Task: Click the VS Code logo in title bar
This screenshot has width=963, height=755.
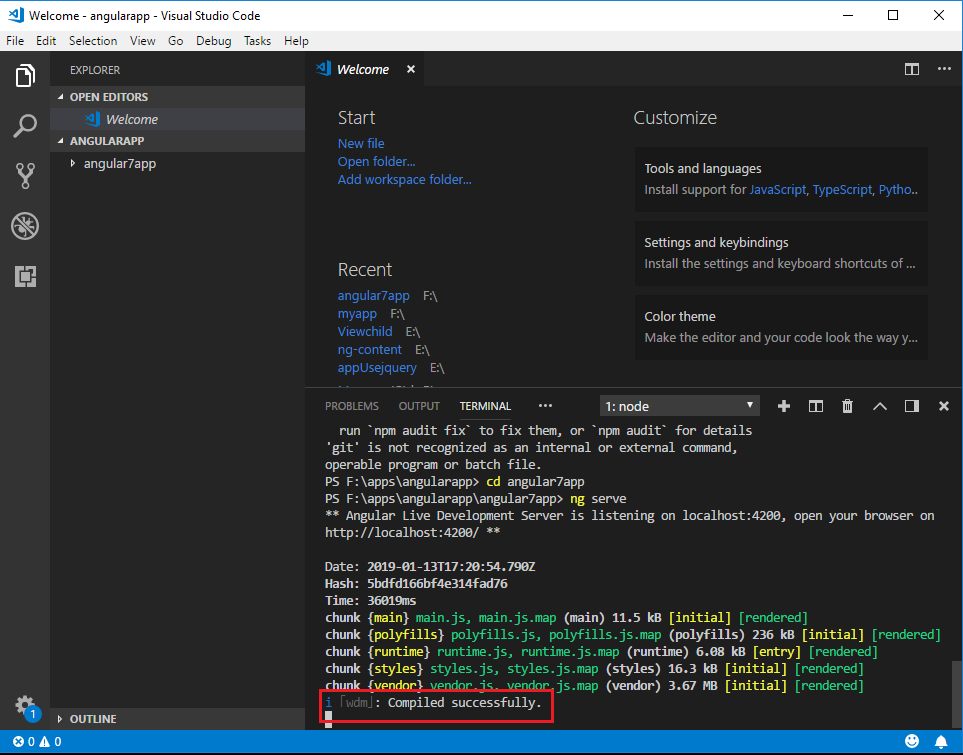Action: click(x=16, y=15)
